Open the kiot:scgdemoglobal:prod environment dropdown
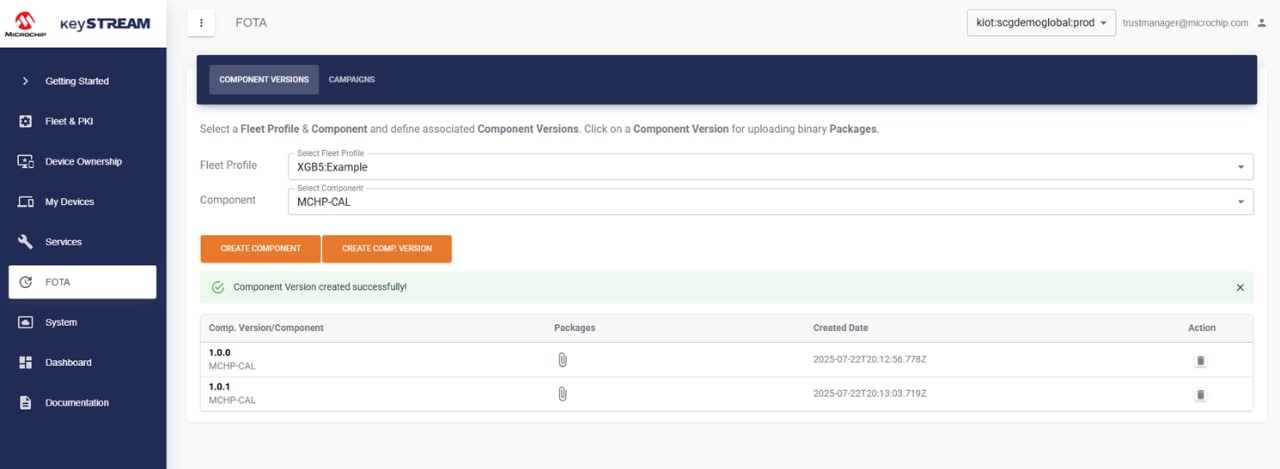This screenshot has width=1280, height=469. point(1040,23)
